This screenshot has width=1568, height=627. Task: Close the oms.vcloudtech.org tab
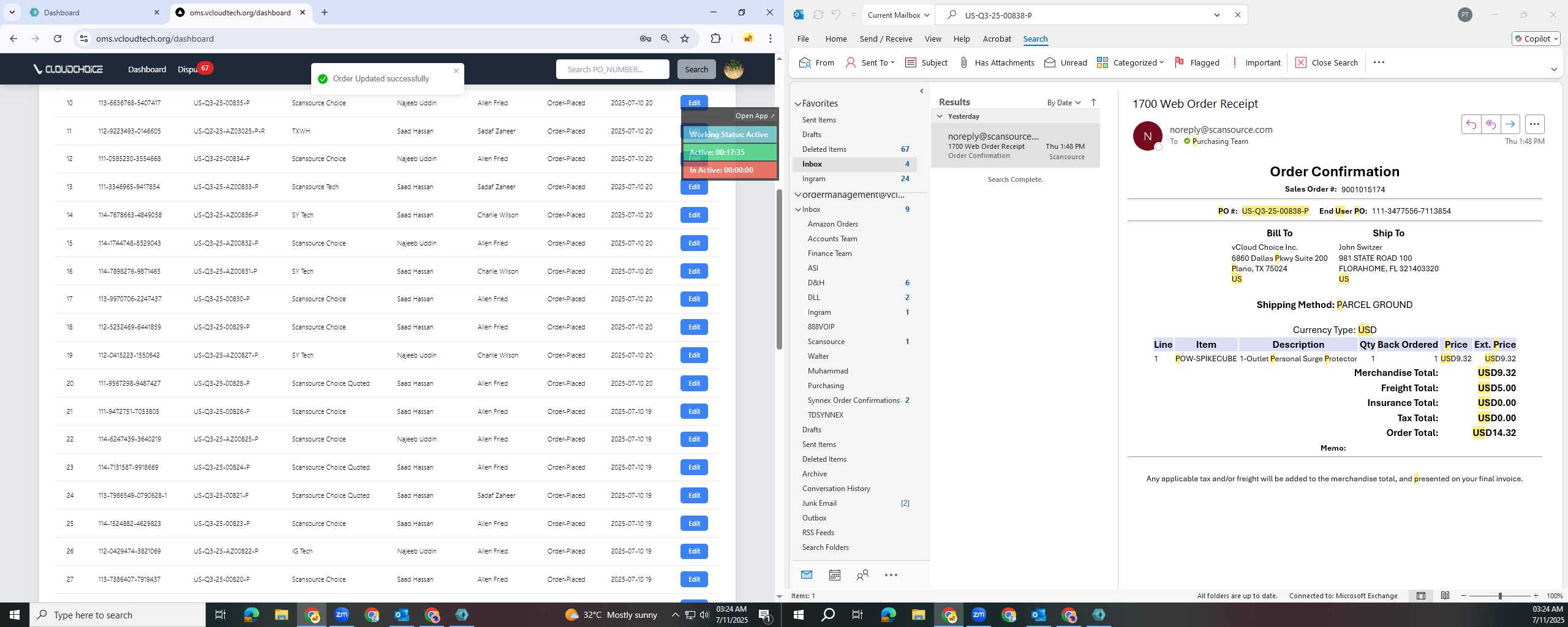303,12
